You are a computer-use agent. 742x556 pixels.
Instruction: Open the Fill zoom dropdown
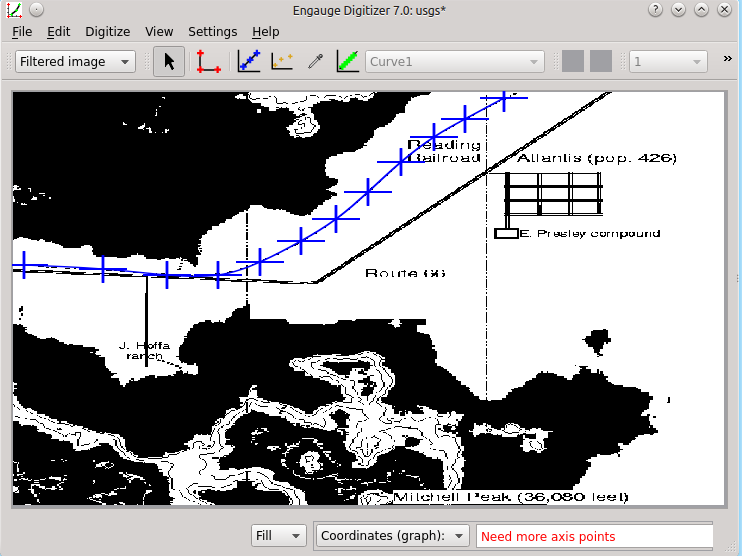279,536
